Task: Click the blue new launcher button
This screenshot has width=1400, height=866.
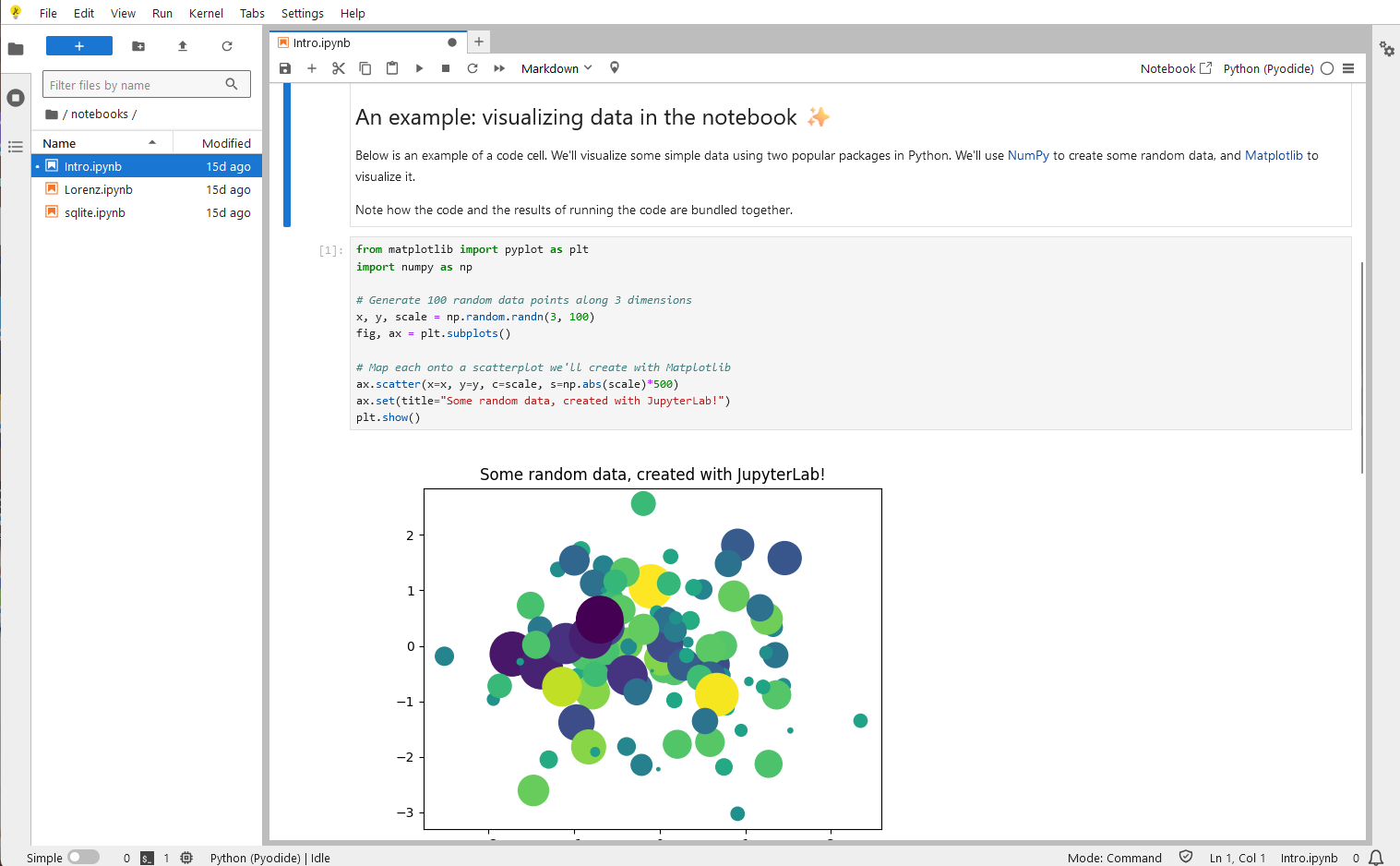Action: coord(78,45)
